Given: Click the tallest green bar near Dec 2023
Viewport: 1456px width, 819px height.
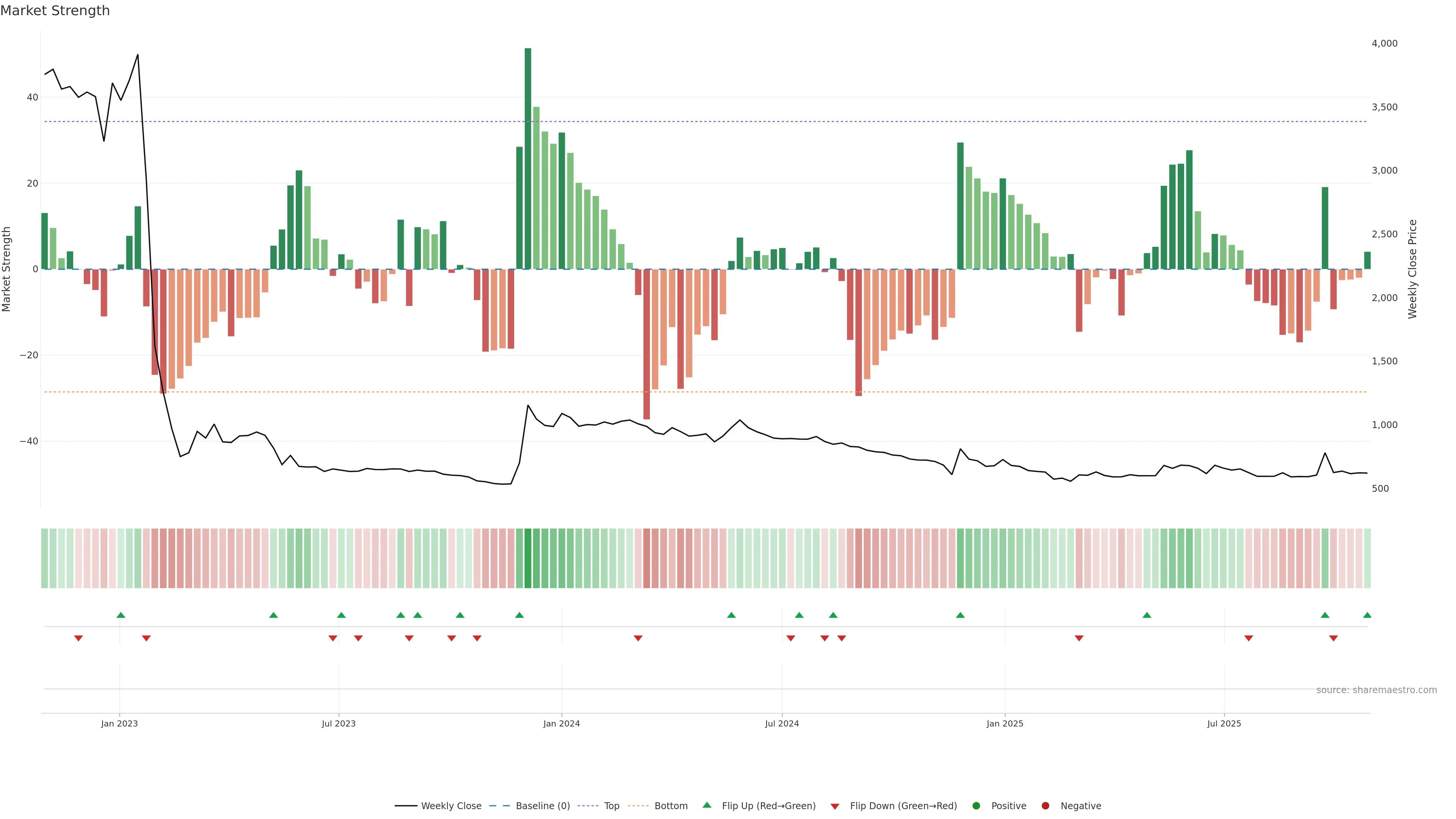Looking at the screenshot, I should [528, 158].
